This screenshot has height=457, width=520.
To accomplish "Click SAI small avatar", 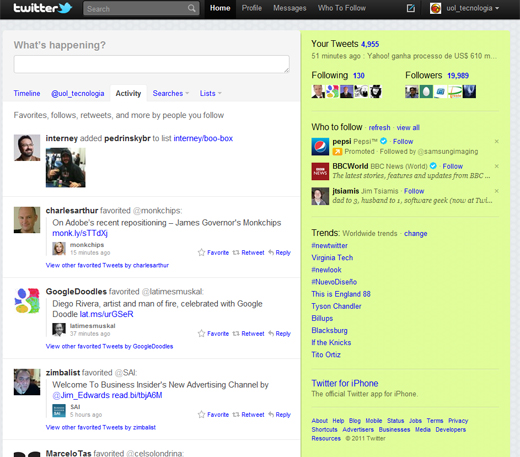I will click(59, 411).
